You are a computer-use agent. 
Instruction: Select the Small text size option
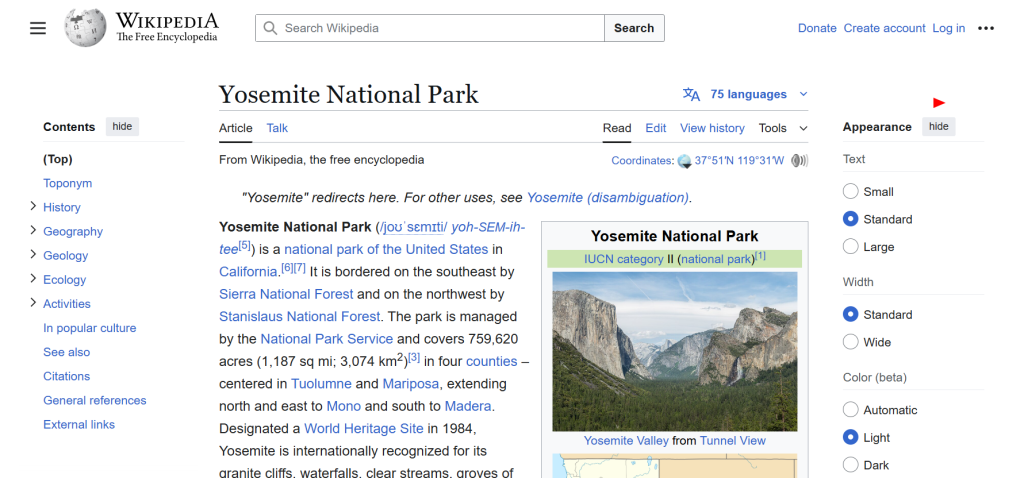click(x=851, y=191)
